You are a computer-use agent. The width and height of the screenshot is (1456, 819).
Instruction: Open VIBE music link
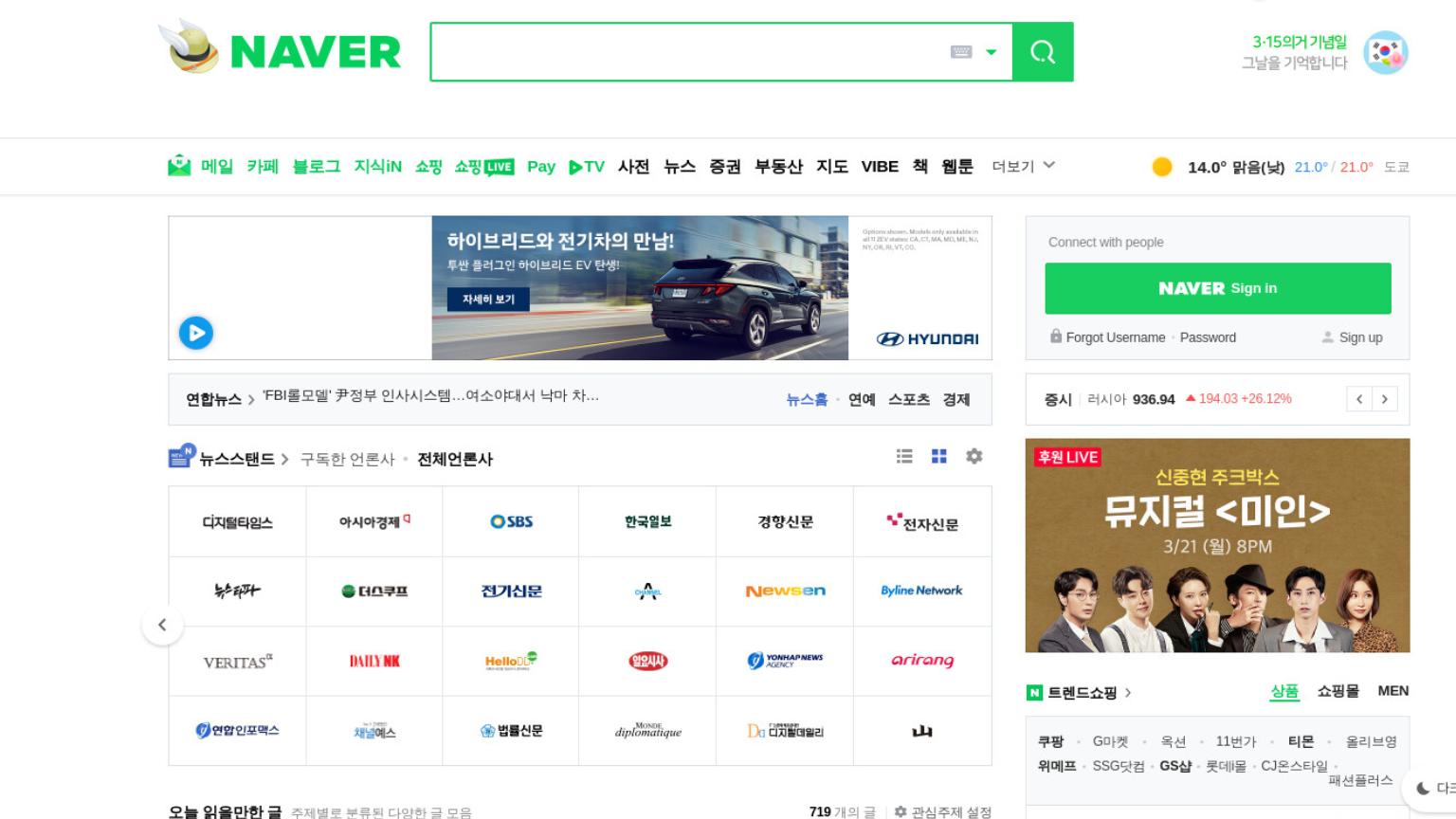point(880,167)
